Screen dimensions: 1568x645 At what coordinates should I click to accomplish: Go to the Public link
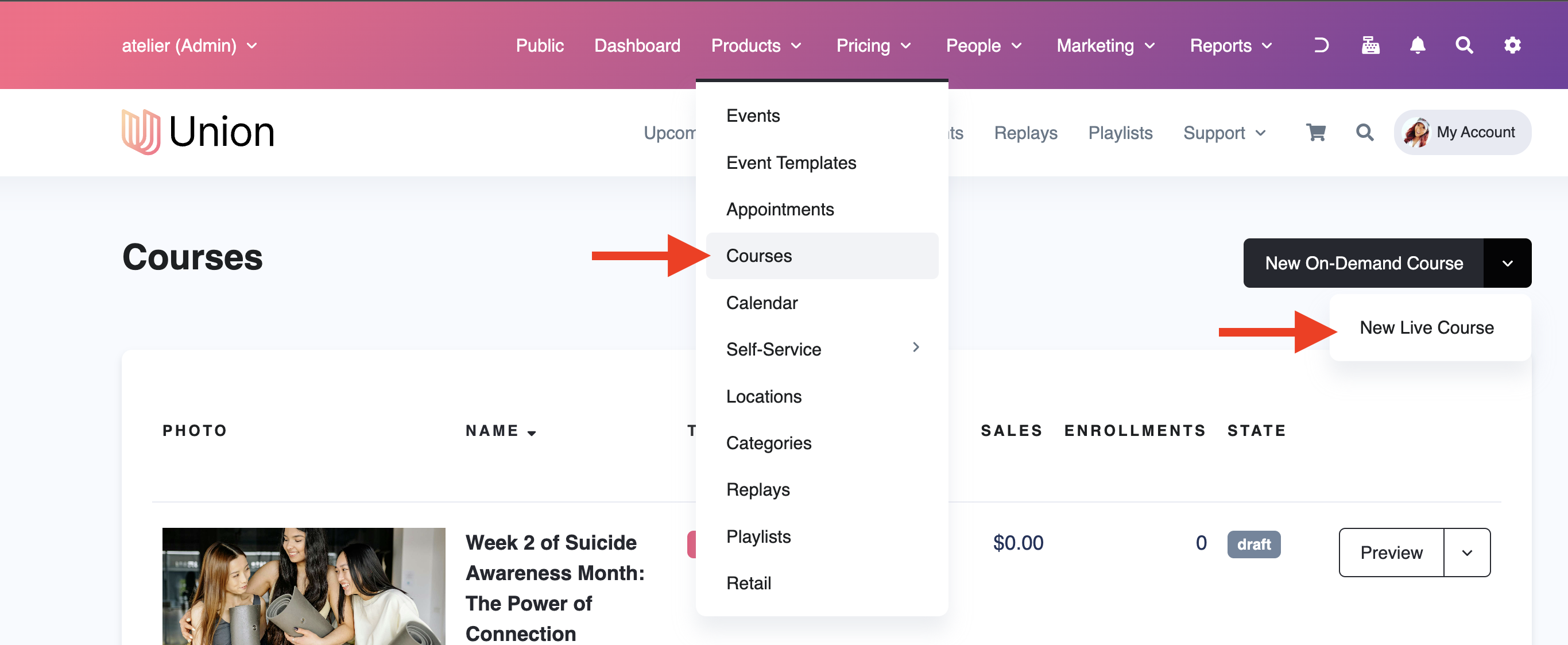pos(540,46)
